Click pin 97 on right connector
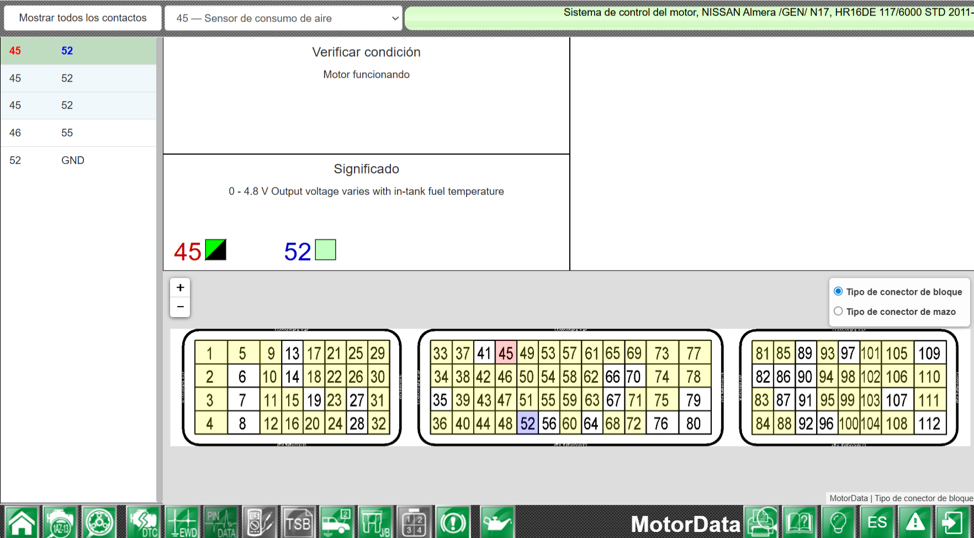The height and width of the screenshot is (538, 974). tap(848, 353)
